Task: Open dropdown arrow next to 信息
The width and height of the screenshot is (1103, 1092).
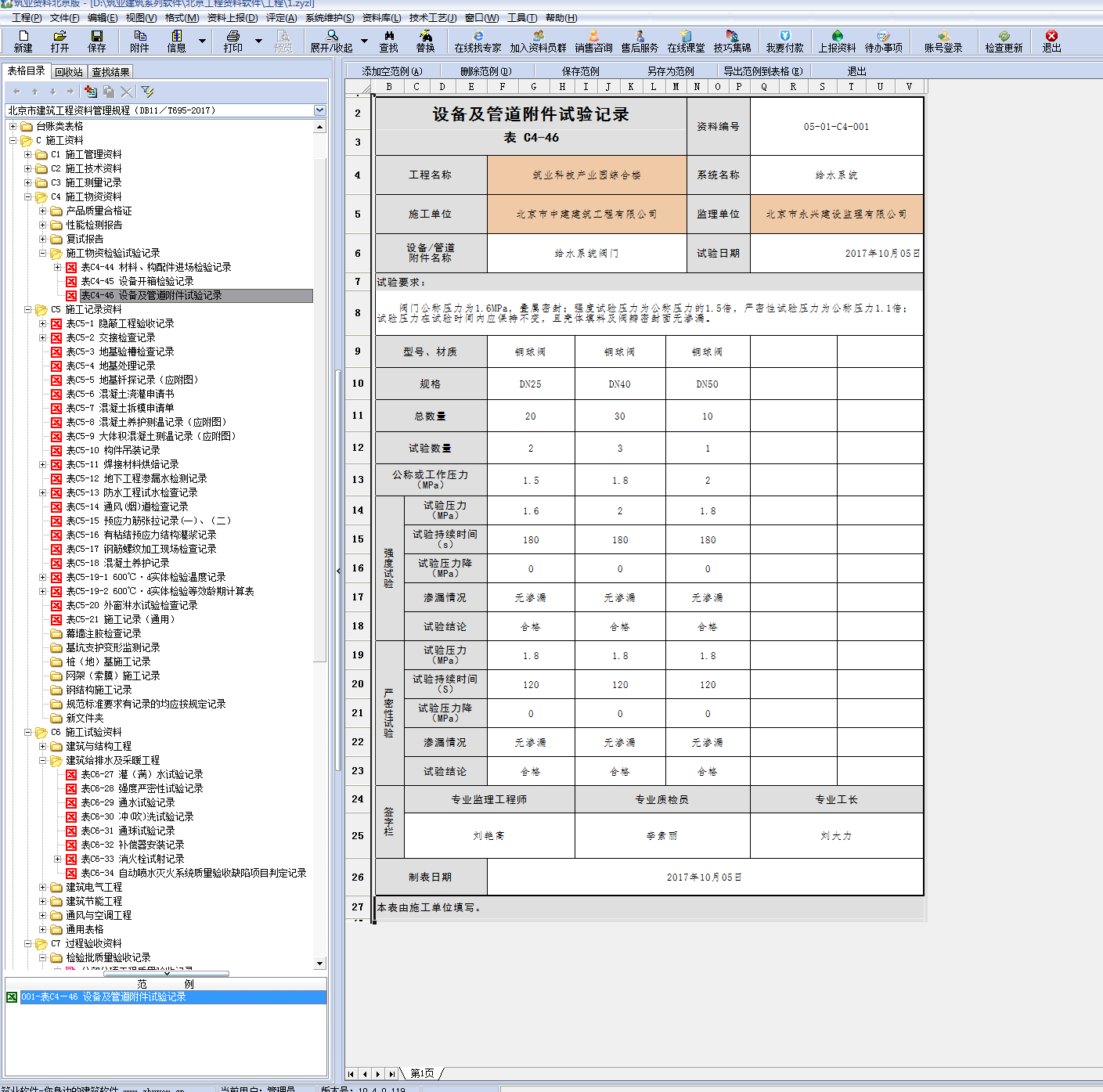Action: 202,41
